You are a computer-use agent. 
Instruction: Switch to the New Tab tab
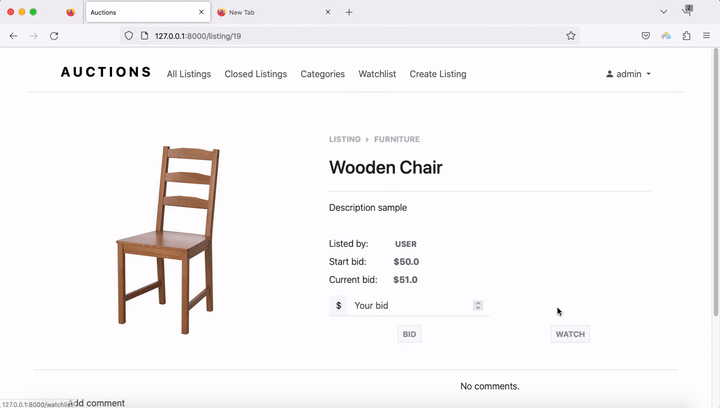click(x=274, y=12)
